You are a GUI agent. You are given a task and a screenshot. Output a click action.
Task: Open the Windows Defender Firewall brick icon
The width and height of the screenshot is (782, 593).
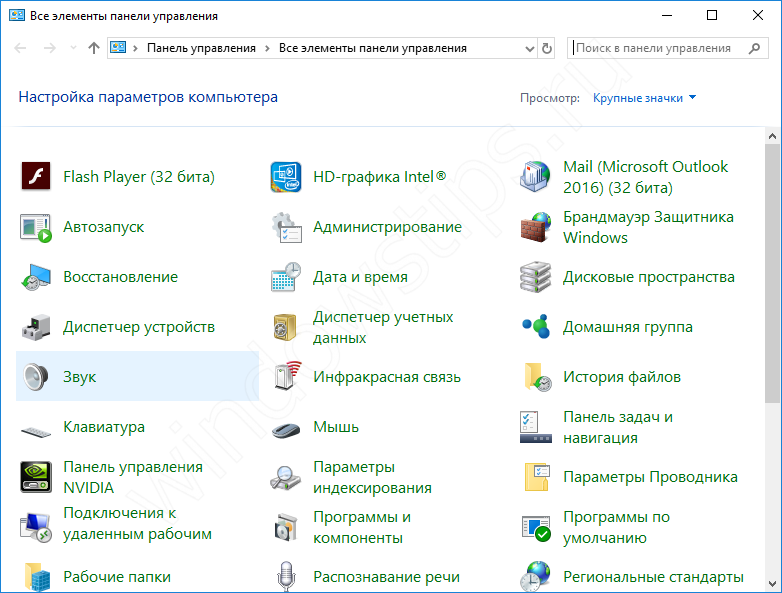(535, 227)
